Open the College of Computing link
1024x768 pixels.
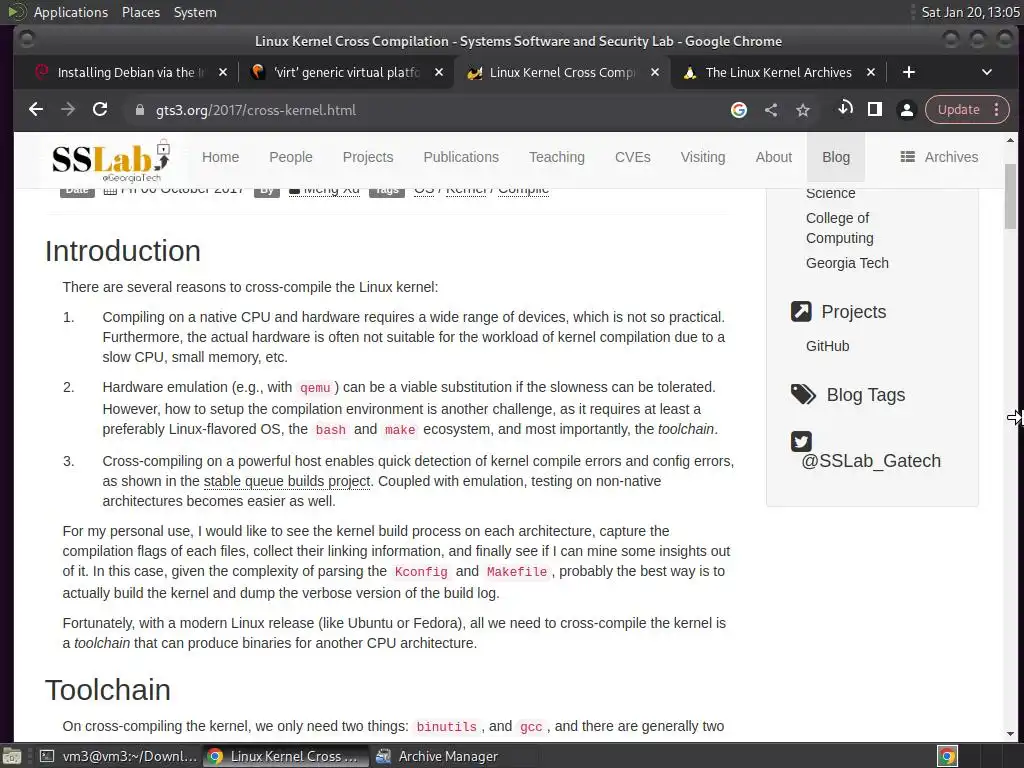[x=839, y=228]
